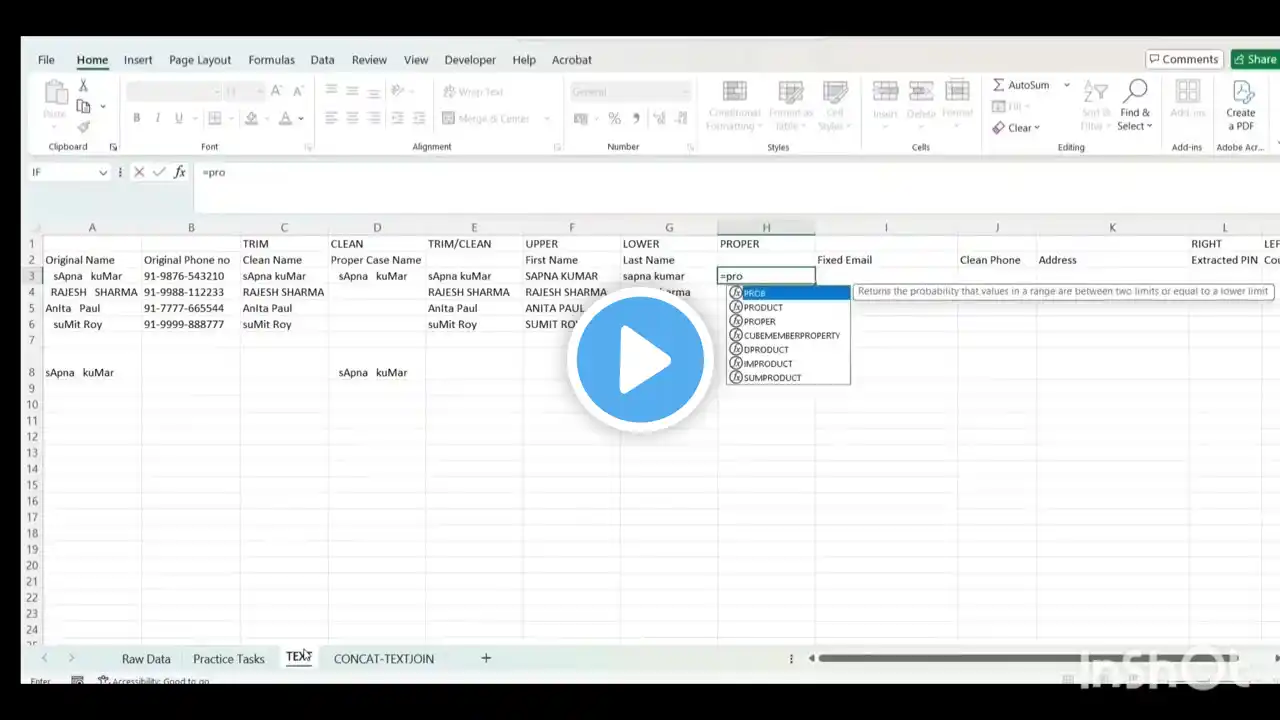Toggle Middle Align

352,91
